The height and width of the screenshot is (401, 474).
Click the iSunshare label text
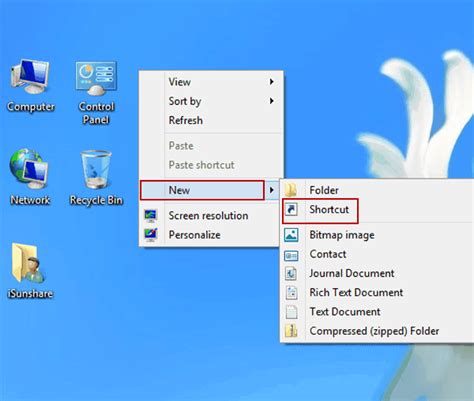coord(30,294)
